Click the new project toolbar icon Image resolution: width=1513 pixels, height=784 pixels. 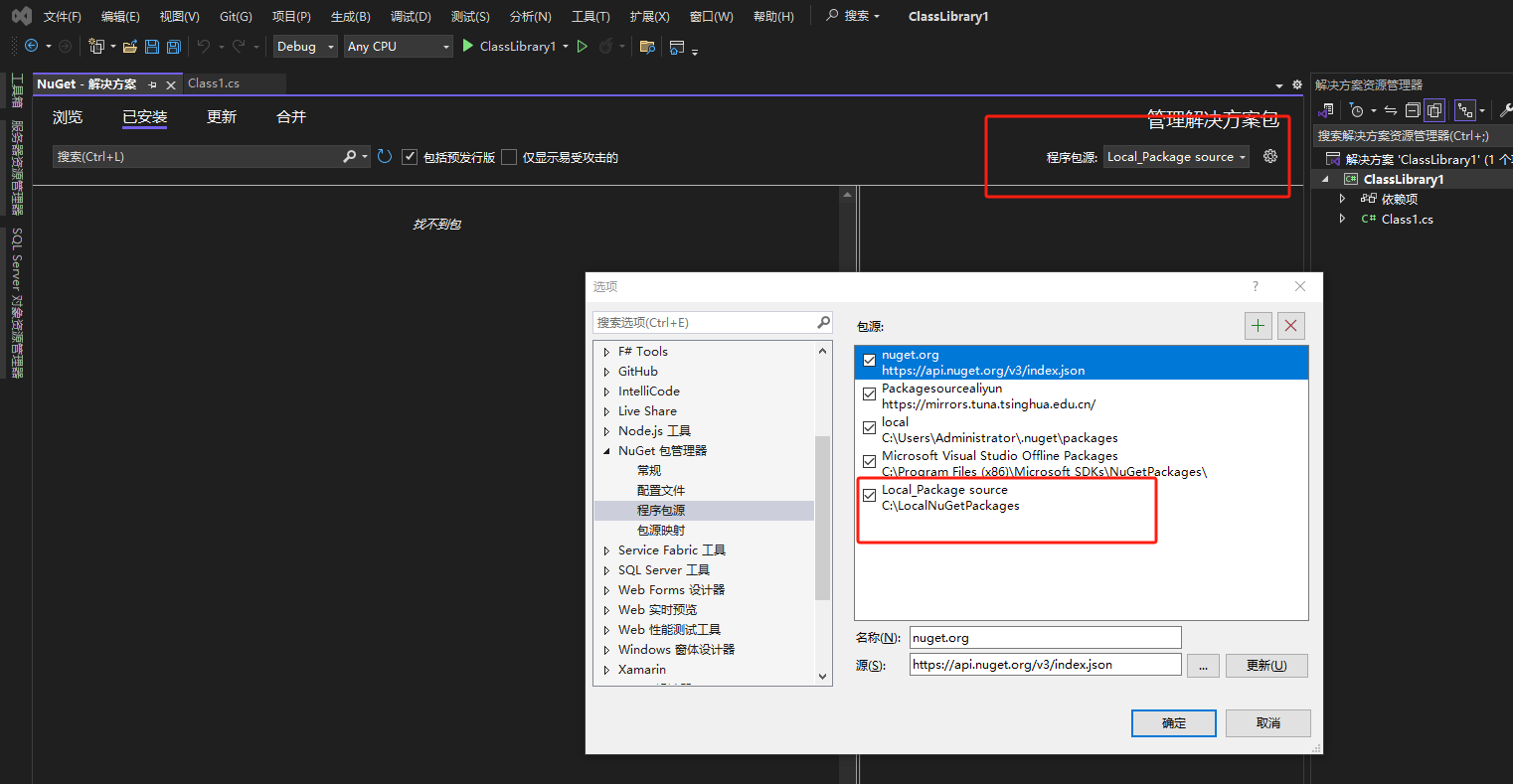[96, 46]
